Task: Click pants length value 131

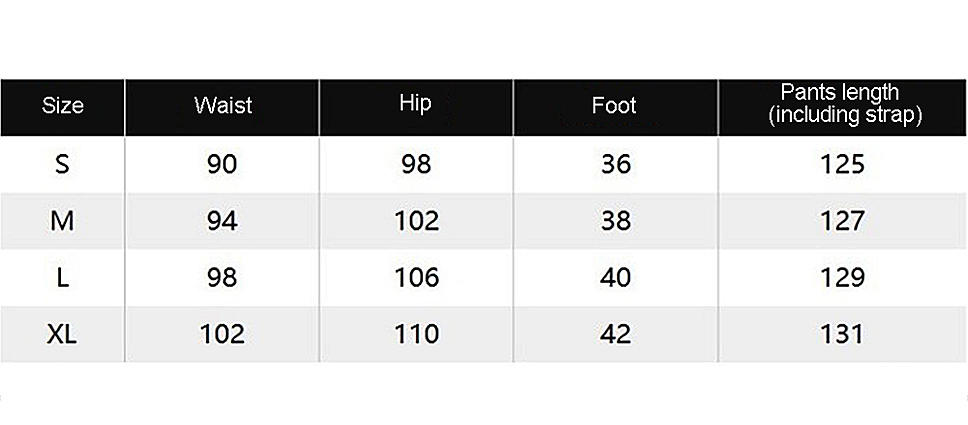Action: [x=841, y=334]
